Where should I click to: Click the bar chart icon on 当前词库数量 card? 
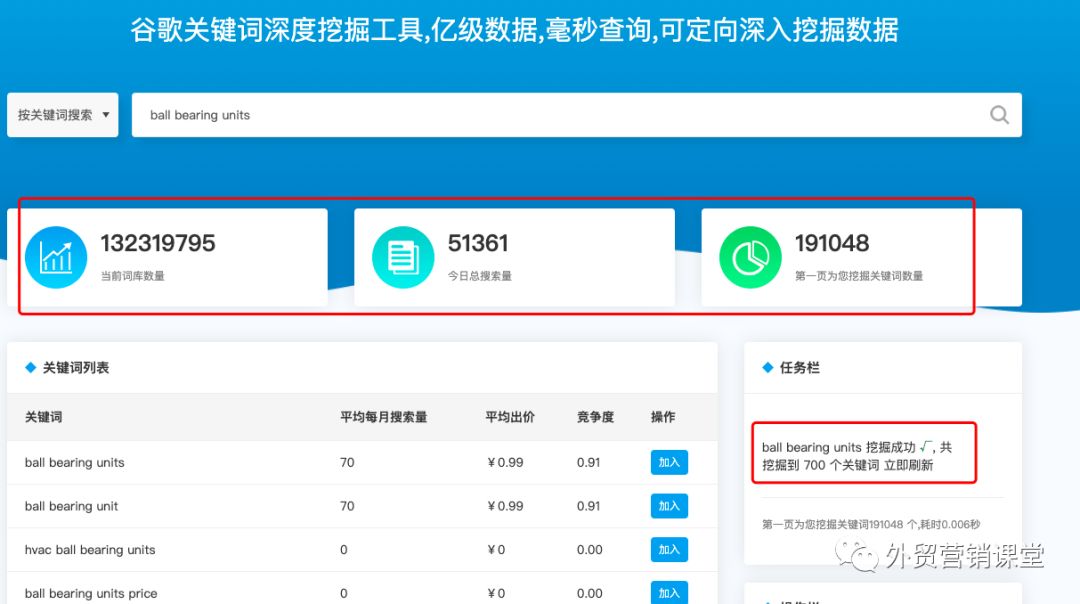point(56,257)
